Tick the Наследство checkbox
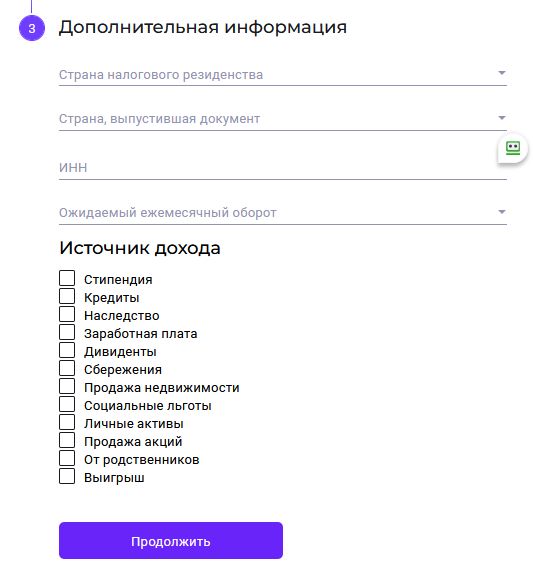The height and width of the screenshot is (571, 533). [x=67, y=314]
